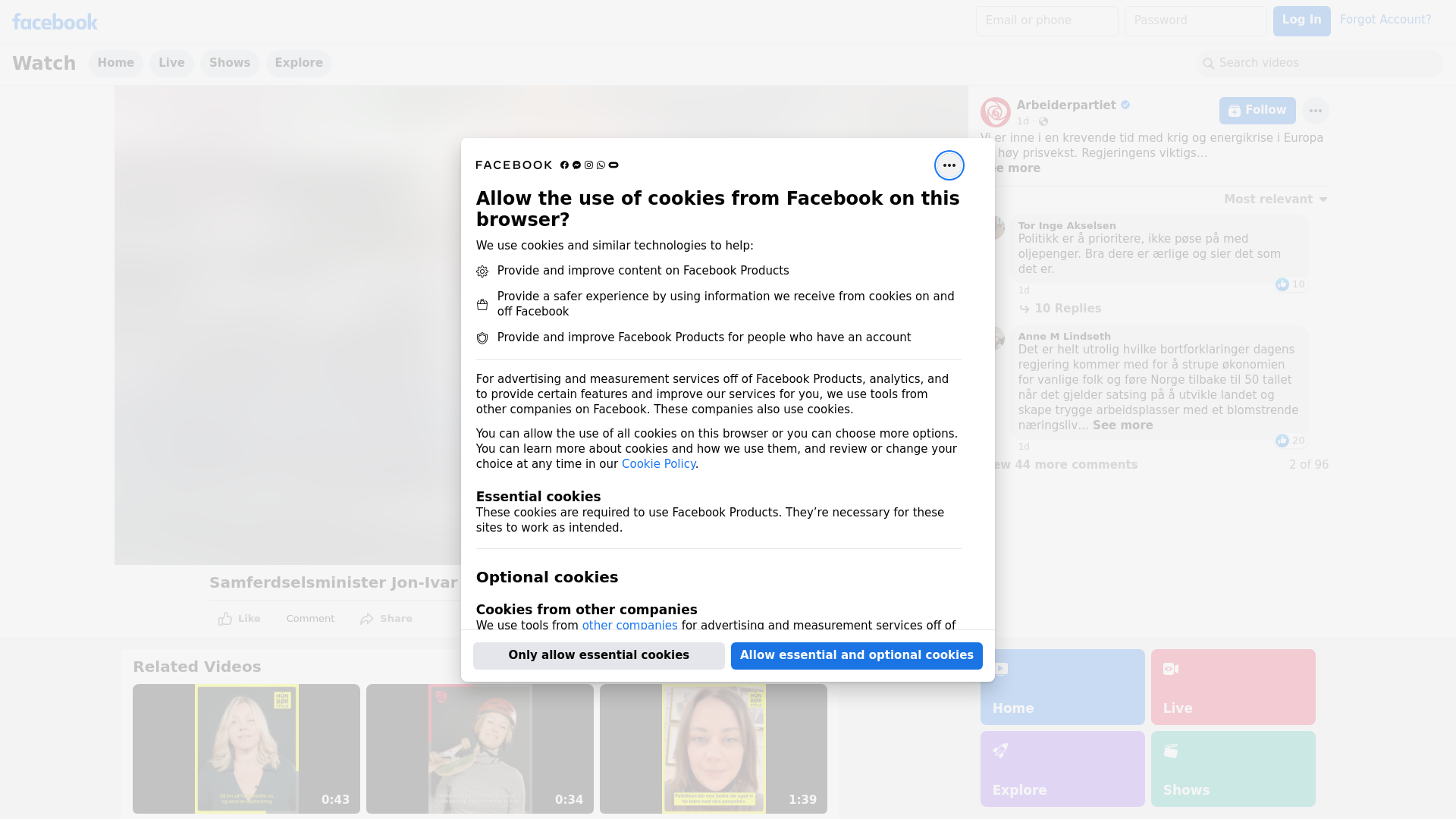Click the Watch heading
Image resolution: width=1456 pixels, height=819 pixels.
coord(44,63)
